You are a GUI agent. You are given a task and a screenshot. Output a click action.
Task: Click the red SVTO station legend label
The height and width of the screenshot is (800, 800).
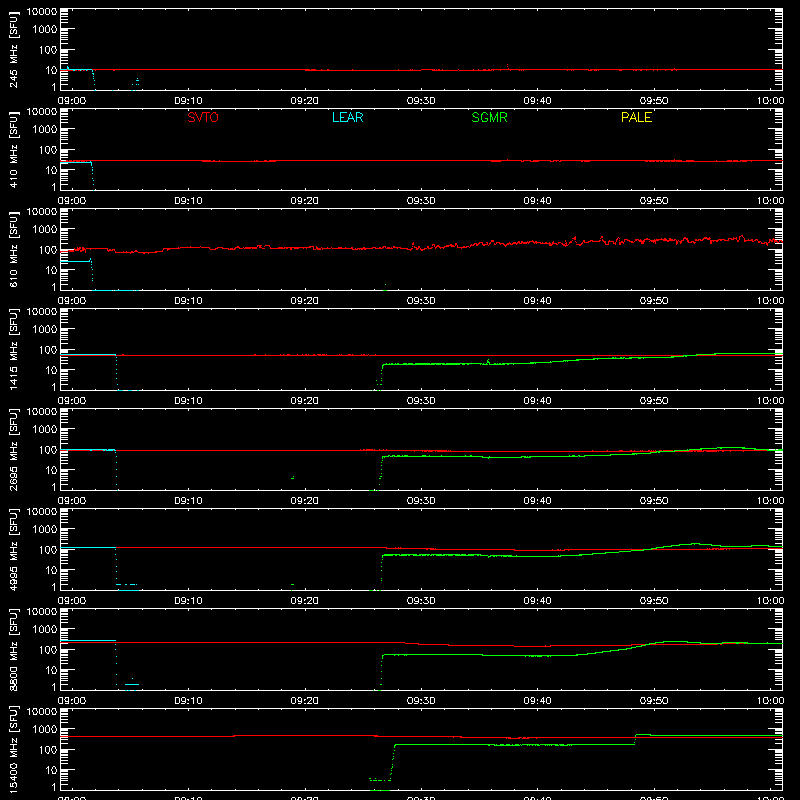click(x=203, y=117)
